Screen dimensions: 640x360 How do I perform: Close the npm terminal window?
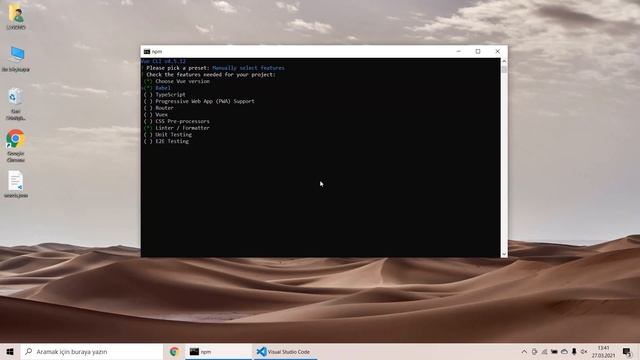(x=498, y=51)
